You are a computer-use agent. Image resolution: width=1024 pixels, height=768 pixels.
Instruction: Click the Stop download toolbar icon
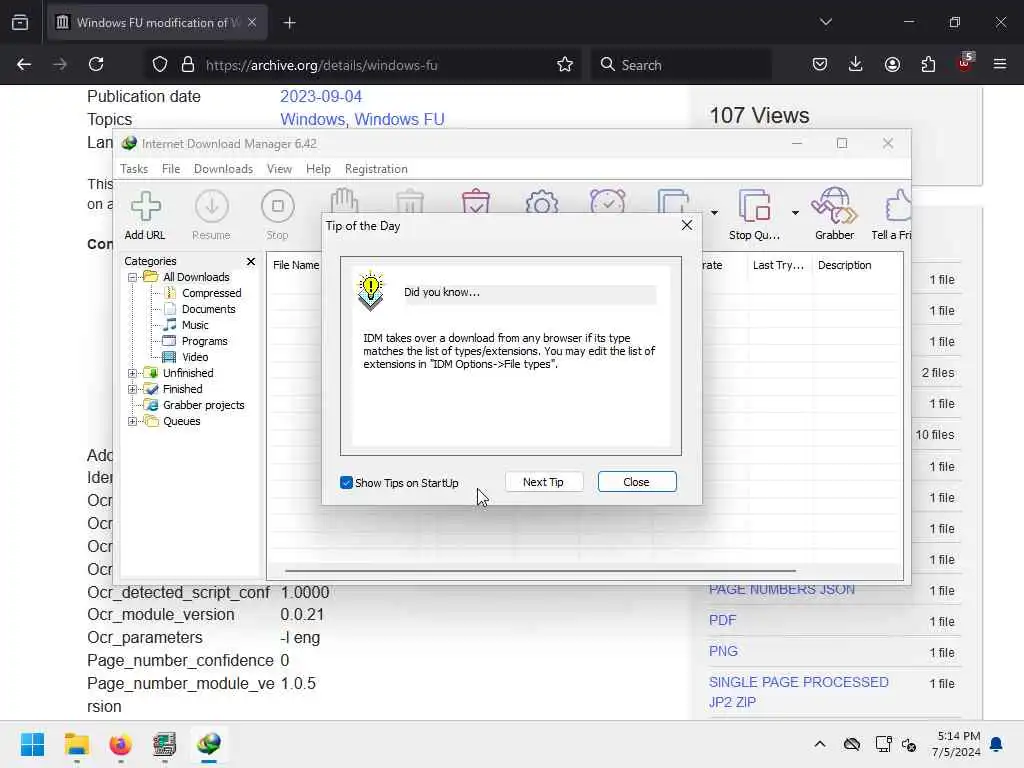[x=278, y=207]
